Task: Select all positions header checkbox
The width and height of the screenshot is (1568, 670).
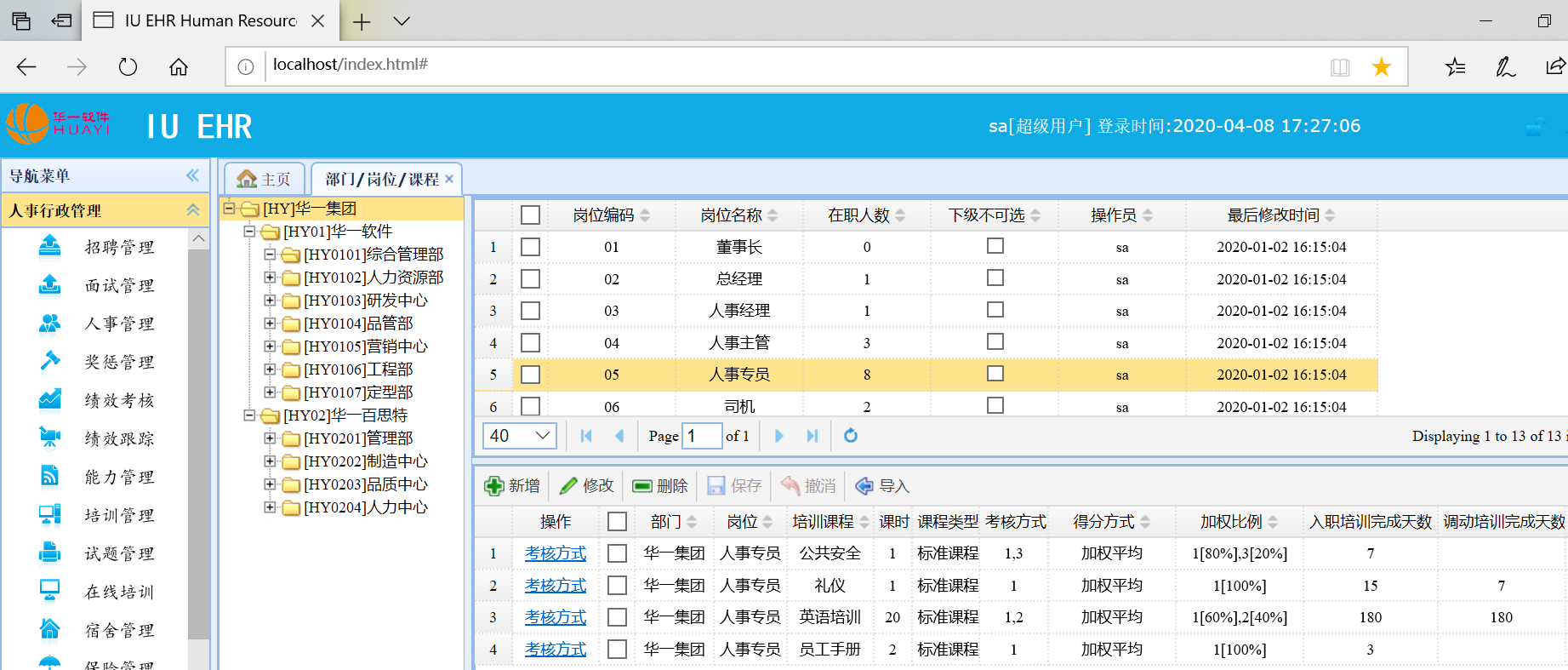Action: (x=531, y=215)
